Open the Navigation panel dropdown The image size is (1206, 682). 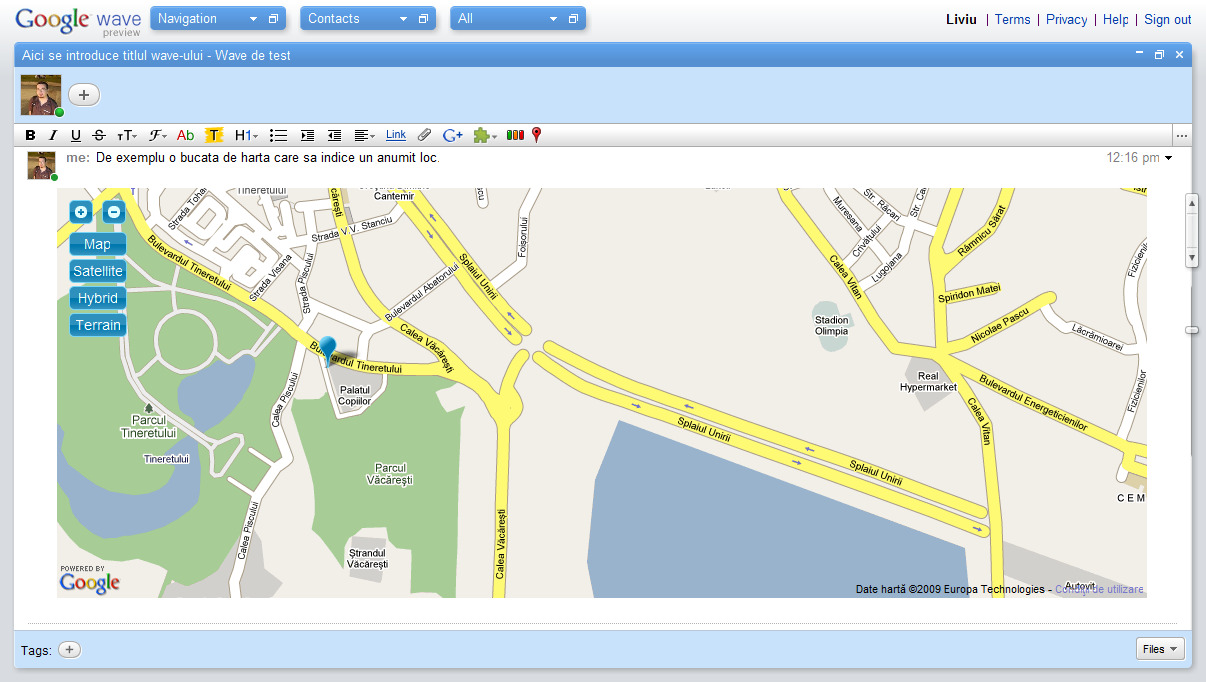(x=253, y=19)
